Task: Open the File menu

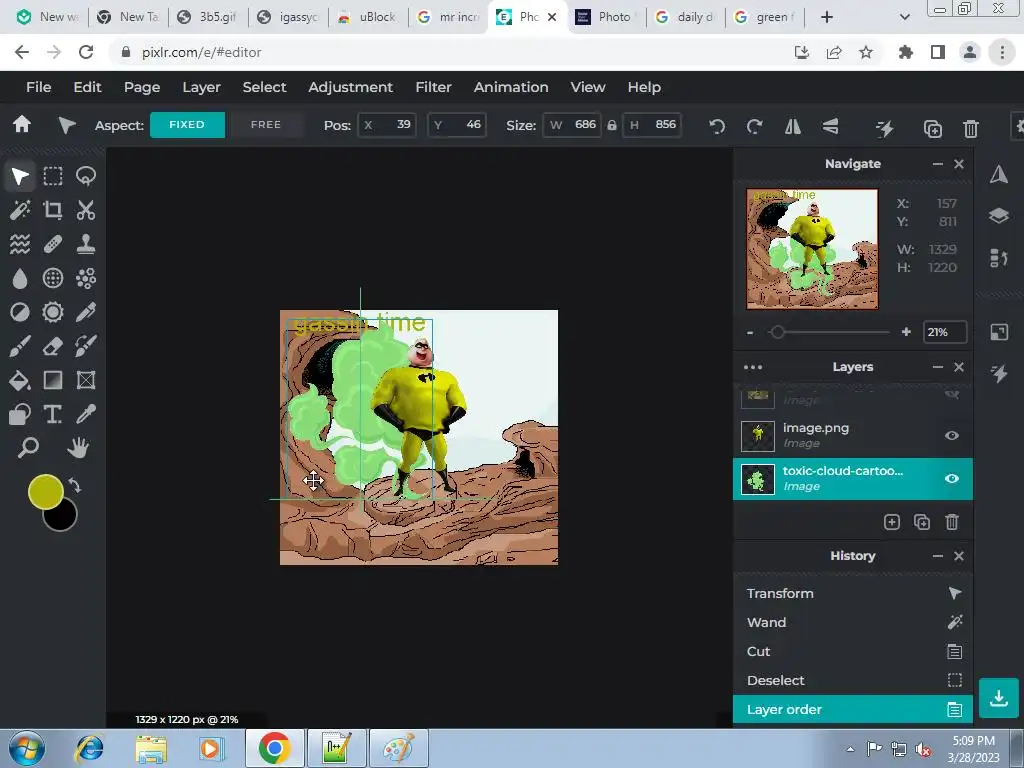Action: coord(39,87)
